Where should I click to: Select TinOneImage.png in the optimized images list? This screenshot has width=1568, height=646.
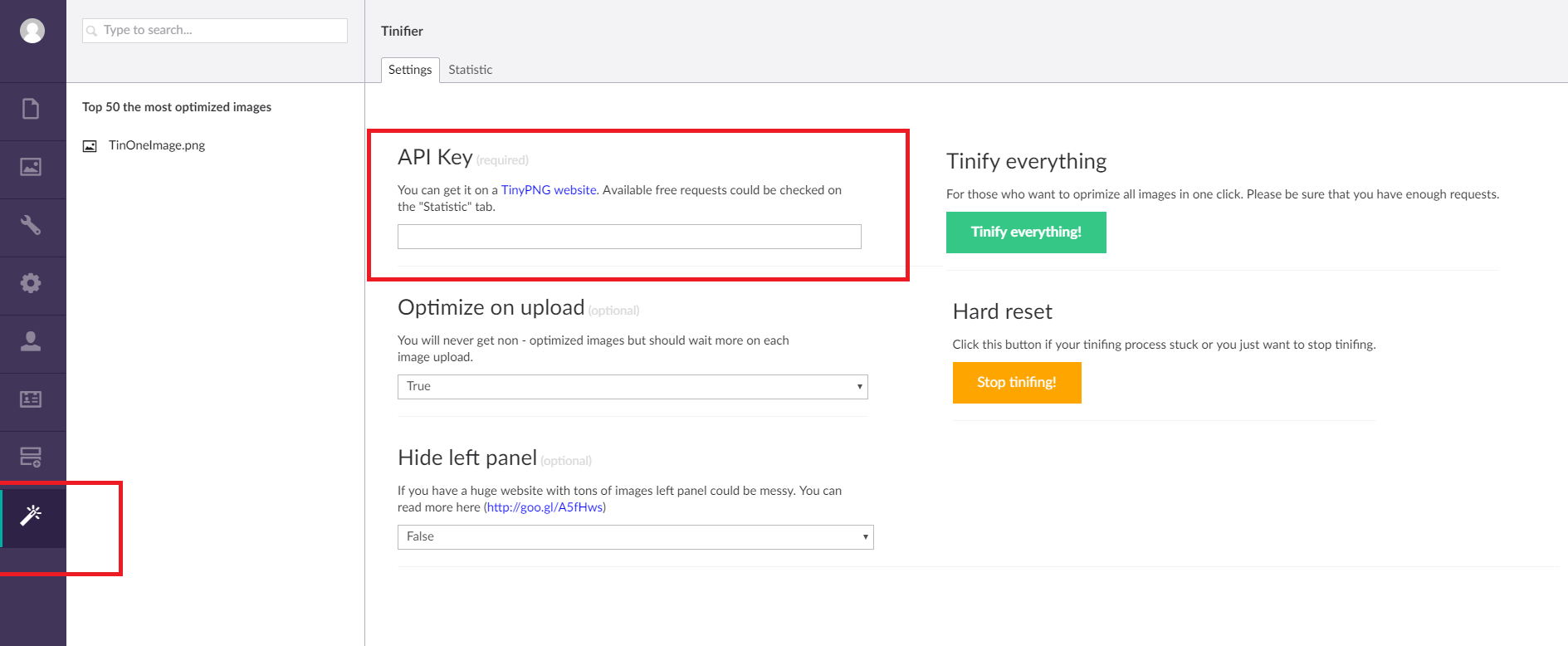(x=156, y=145)
